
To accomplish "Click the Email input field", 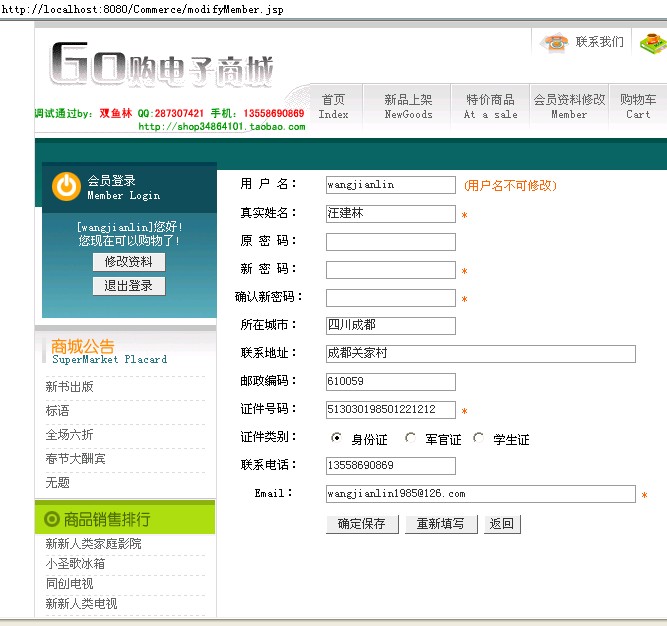I will tap(481, 494).
